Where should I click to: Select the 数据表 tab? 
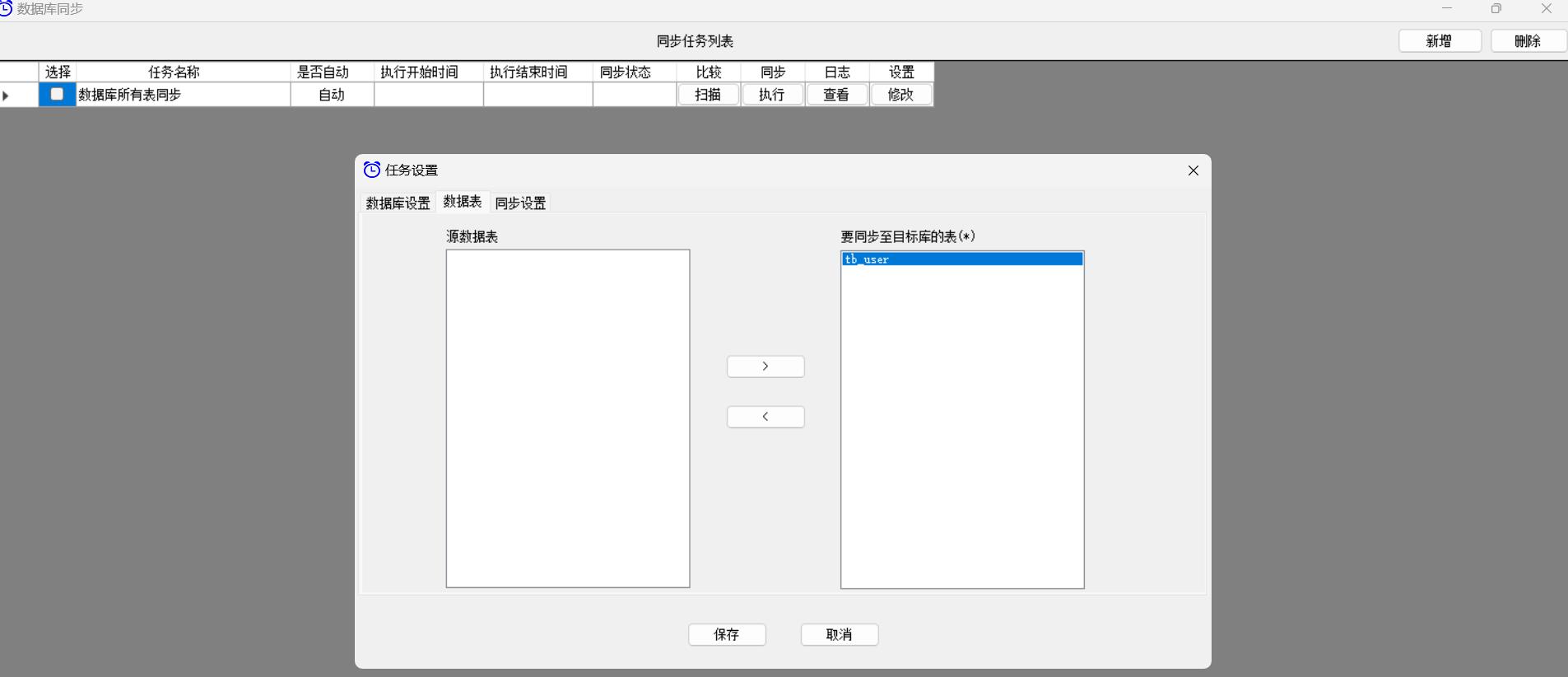click(x=463, y=202)
